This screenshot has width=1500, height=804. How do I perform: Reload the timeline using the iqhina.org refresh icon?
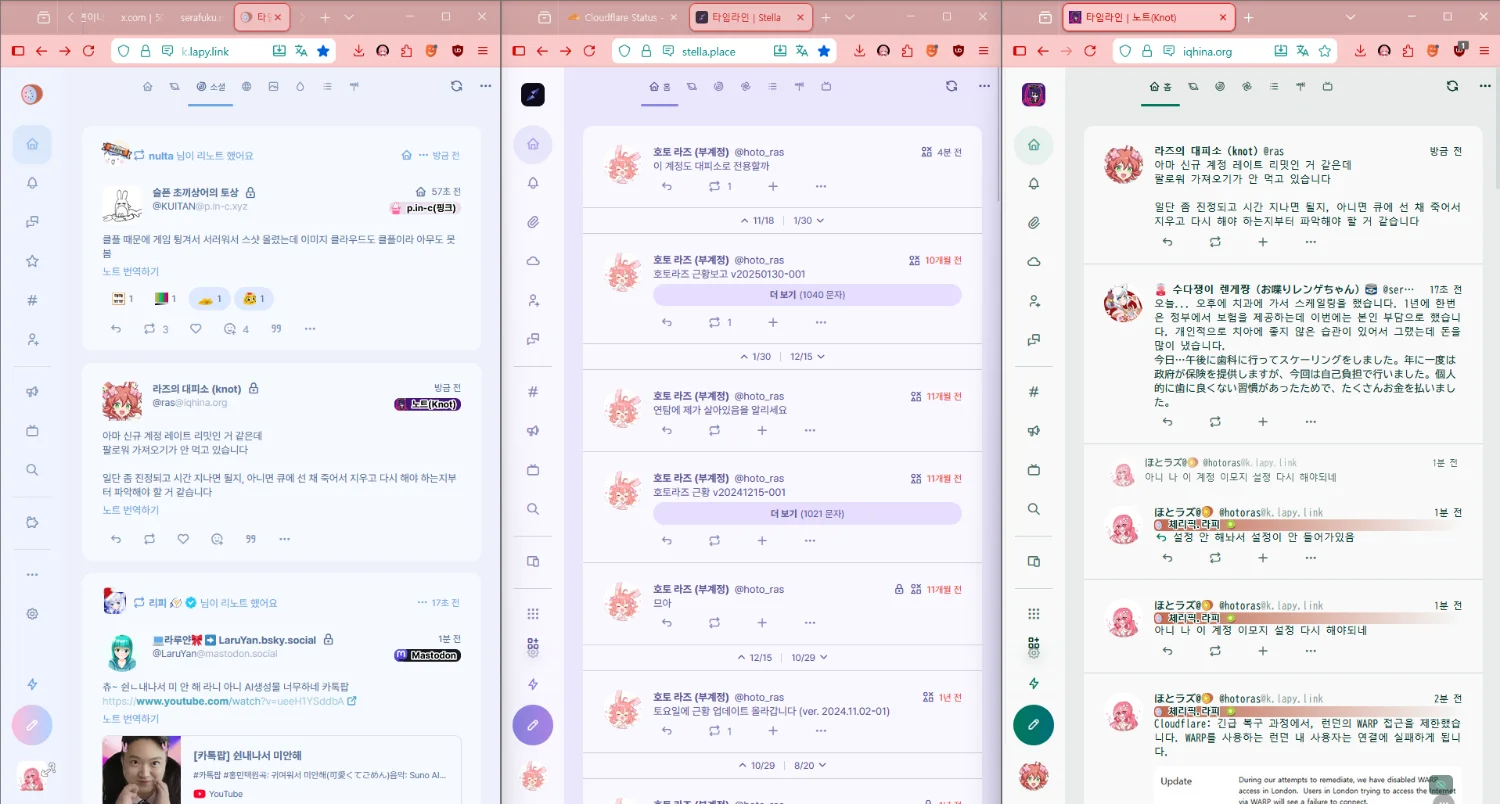pyautogui.click(x=1452, y=87)
